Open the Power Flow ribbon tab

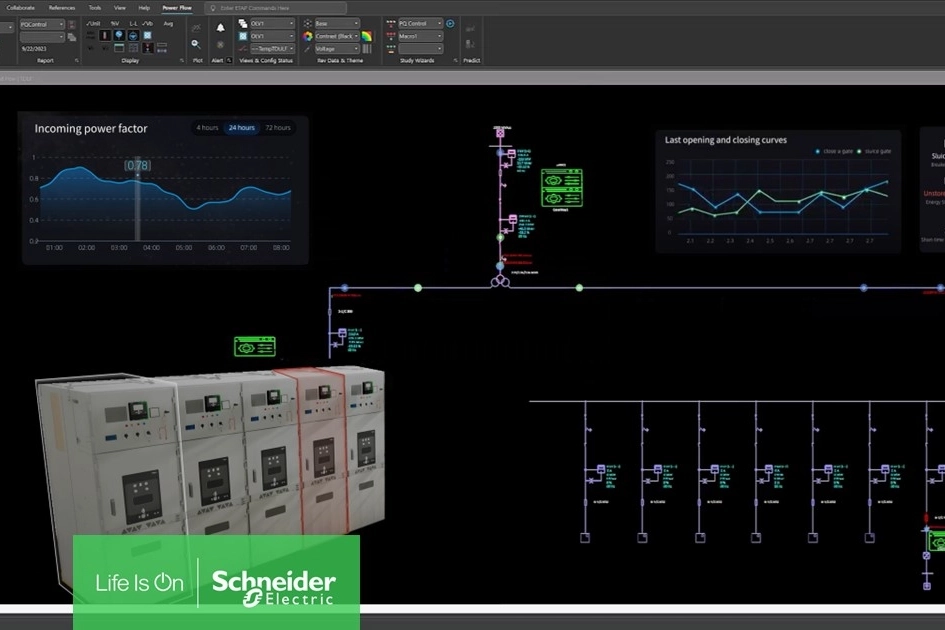tap(177, 7)
